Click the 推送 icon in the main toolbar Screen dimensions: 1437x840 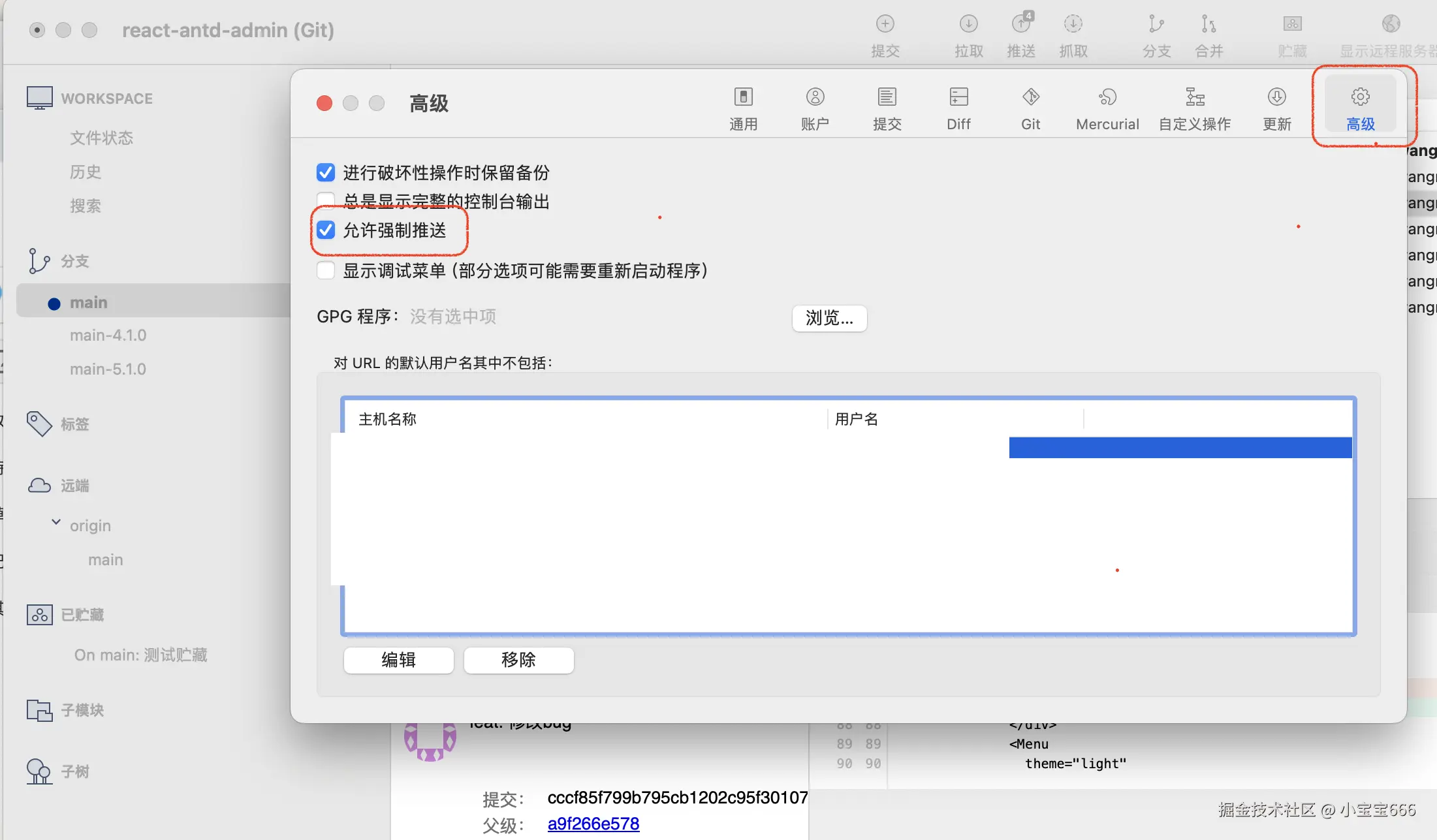coord(1020,34)
